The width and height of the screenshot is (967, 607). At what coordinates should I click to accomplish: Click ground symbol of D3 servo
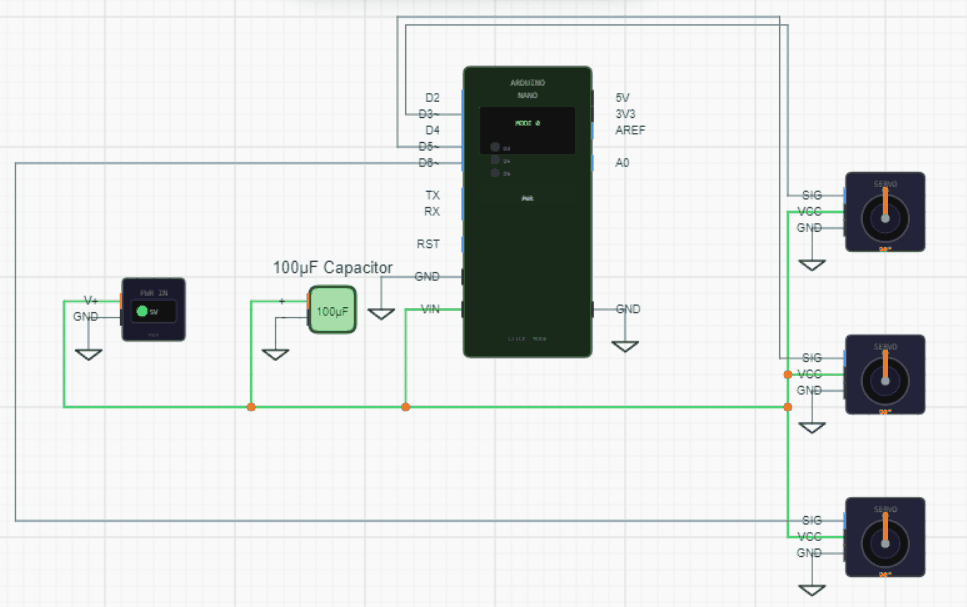click(x=812, y=265)
